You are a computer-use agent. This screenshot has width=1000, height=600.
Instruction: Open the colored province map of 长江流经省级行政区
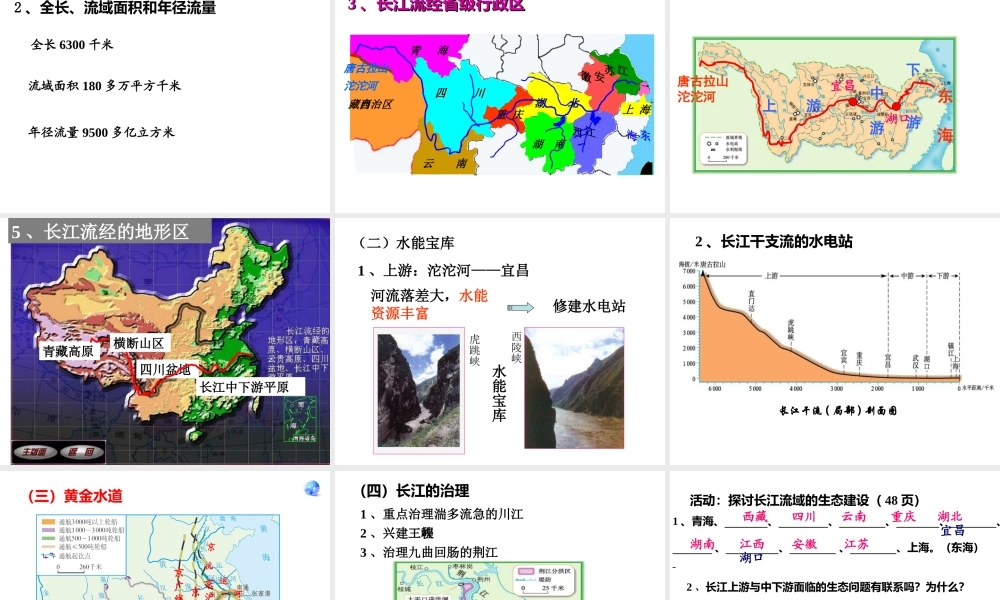[502, 105]
